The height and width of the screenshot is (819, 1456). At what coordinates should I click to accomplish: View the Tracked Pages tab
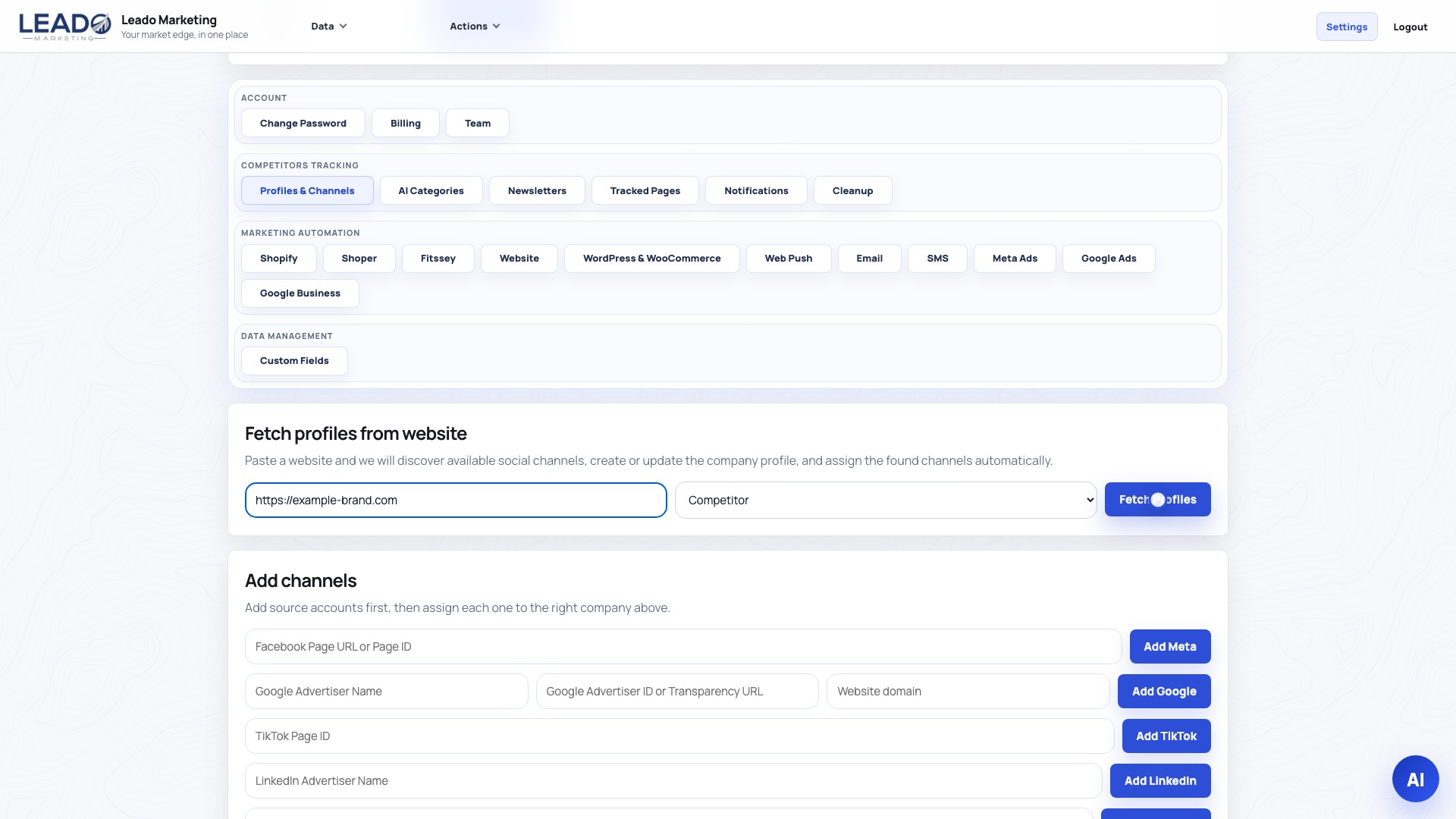pyautogui.click(x=645, y=191)
